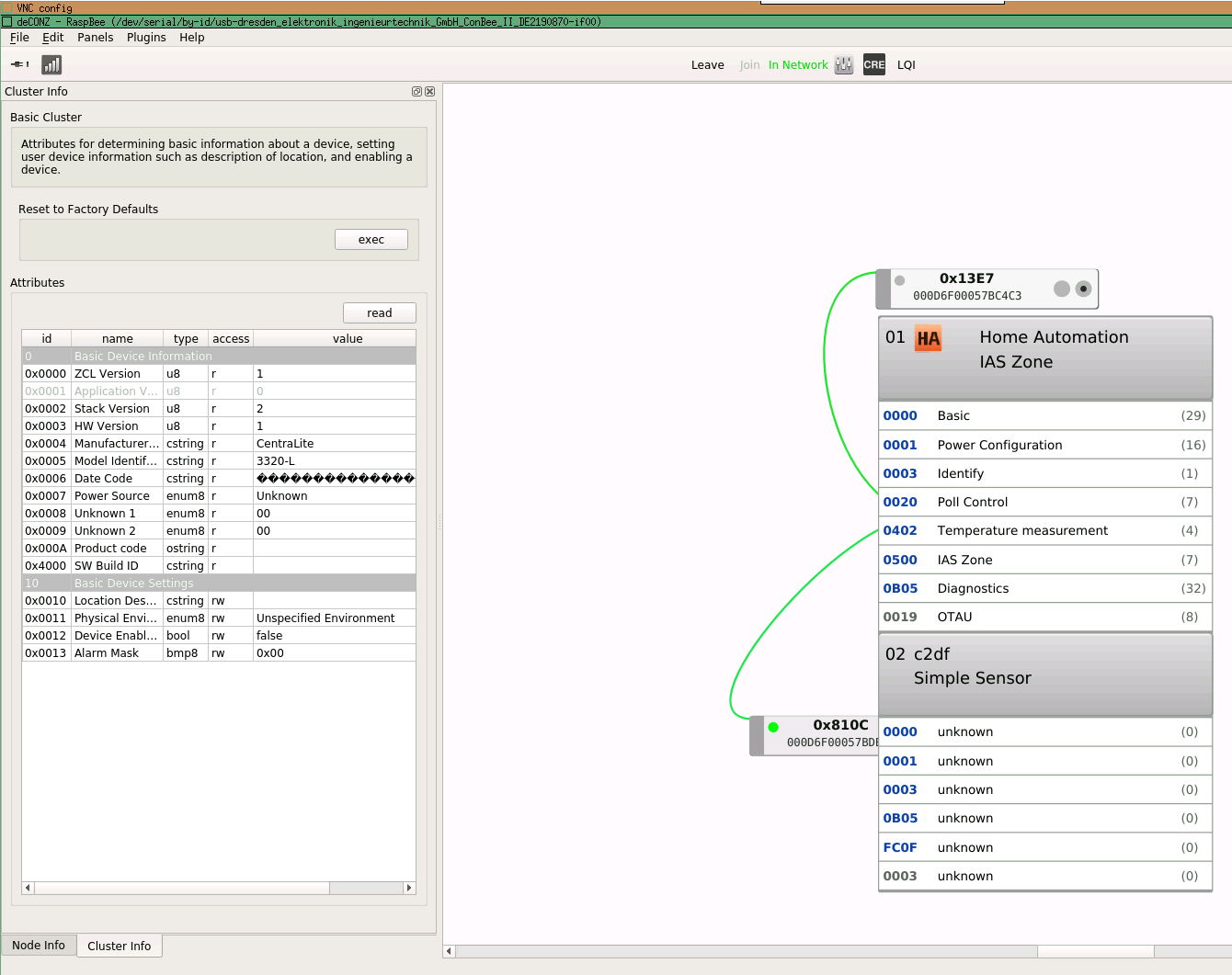The height and width of the screenshot is (975, 1232).
Task: Click the plug connection icon in the toolbar
Action: [18, 64]
